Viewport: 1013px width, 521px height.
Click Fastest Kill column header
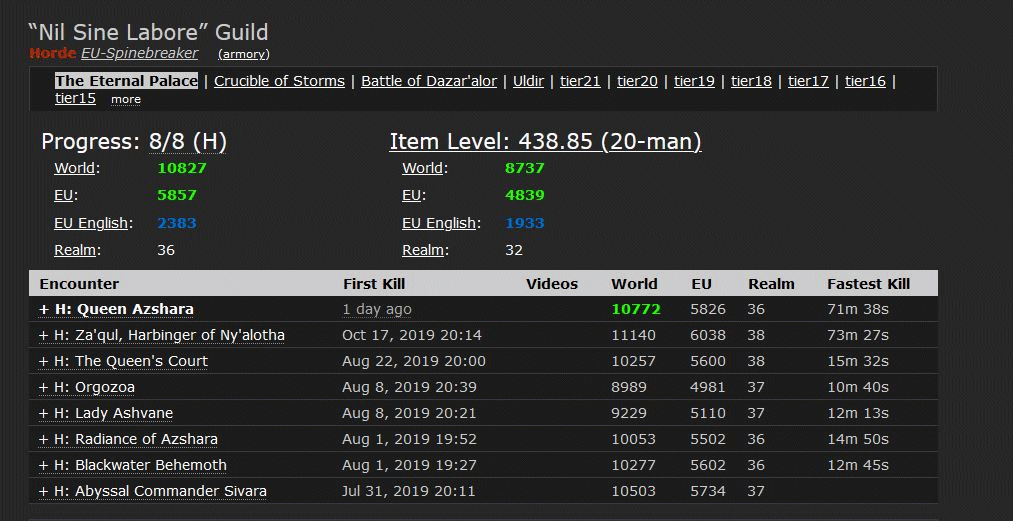[x=868, y=284]
